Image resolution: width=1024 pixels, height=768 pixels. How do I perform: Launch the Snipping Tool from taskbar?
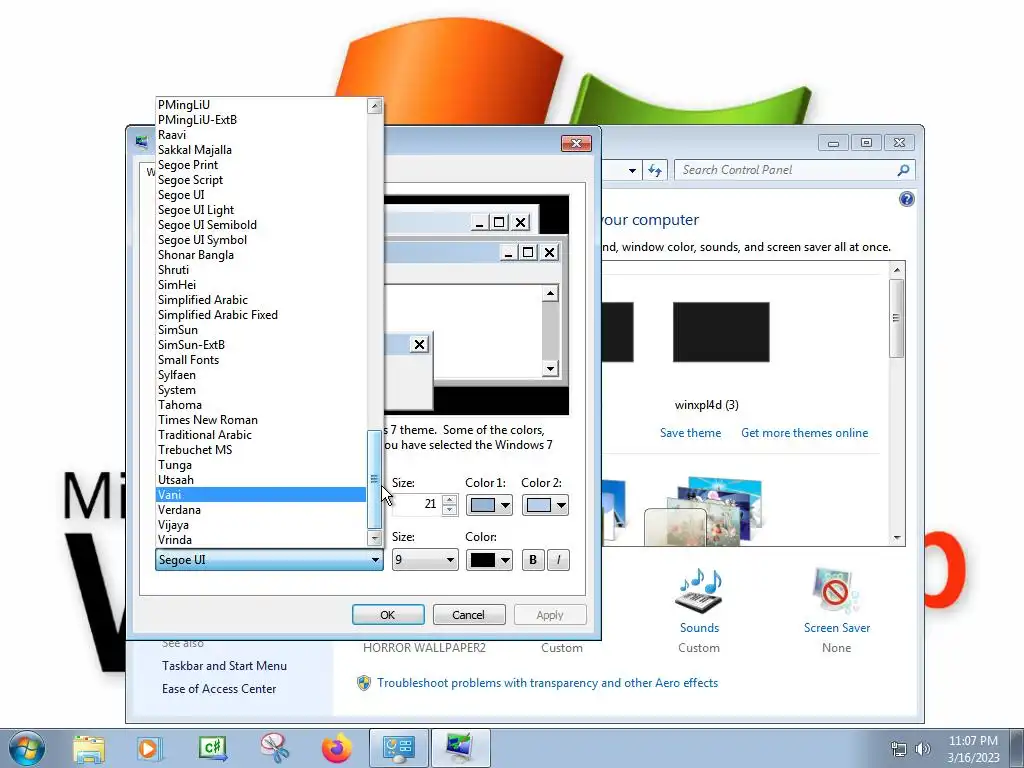click(x=274, y=748)
